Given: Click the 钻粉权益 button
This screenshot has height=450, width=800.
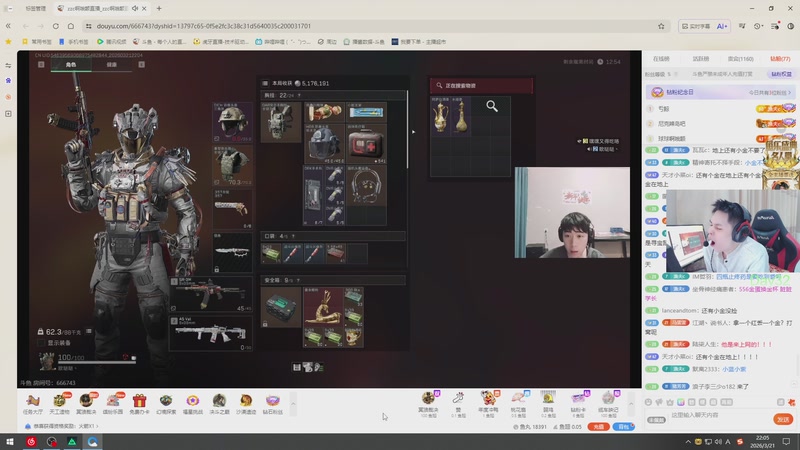Looking at the screenshot, I should point(781,74).
